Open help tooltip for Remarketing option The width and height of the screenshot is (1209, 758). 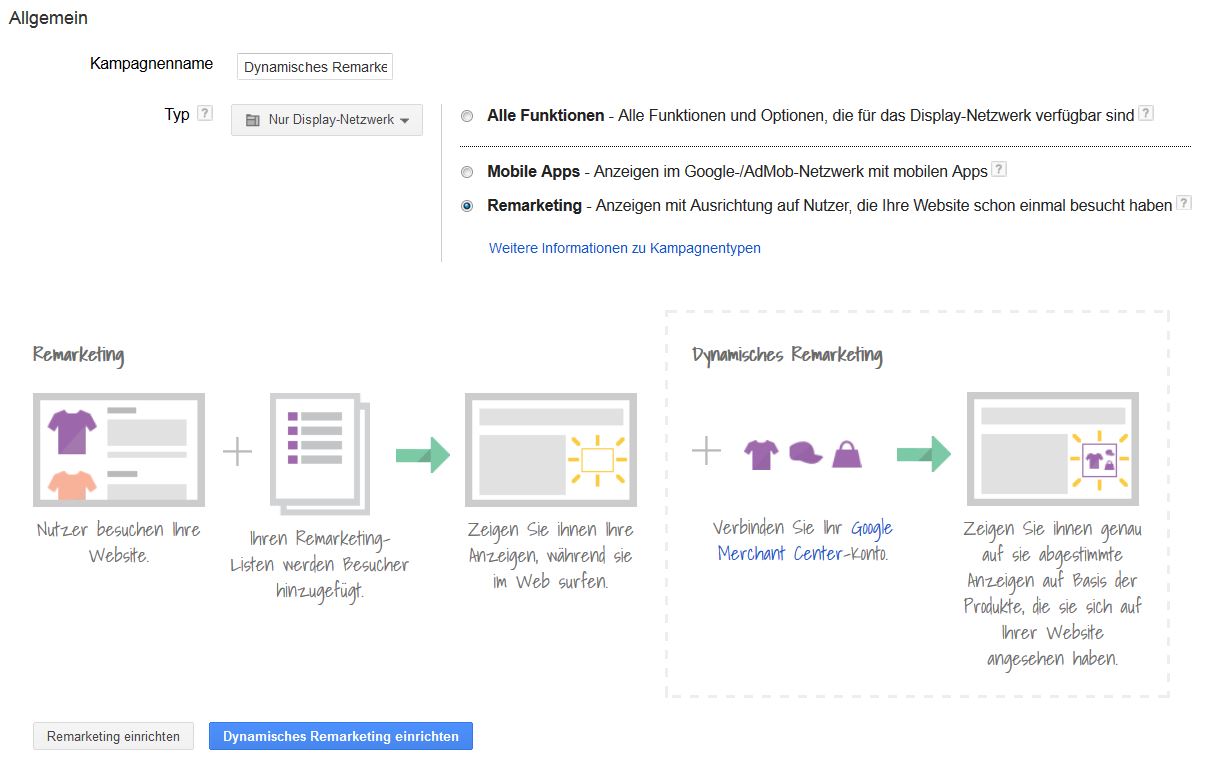click(x=1184, y=203)
